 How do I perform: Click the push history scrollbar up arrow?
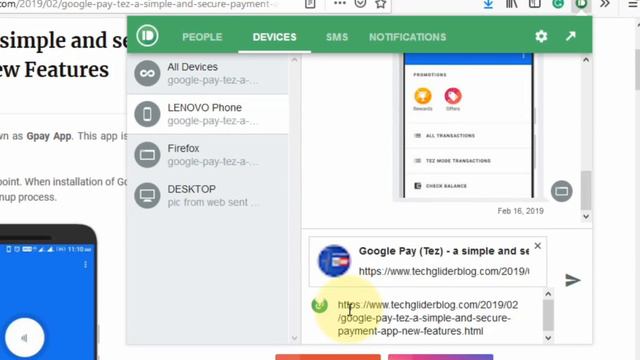pyautogui.click(x=586, y=60)
